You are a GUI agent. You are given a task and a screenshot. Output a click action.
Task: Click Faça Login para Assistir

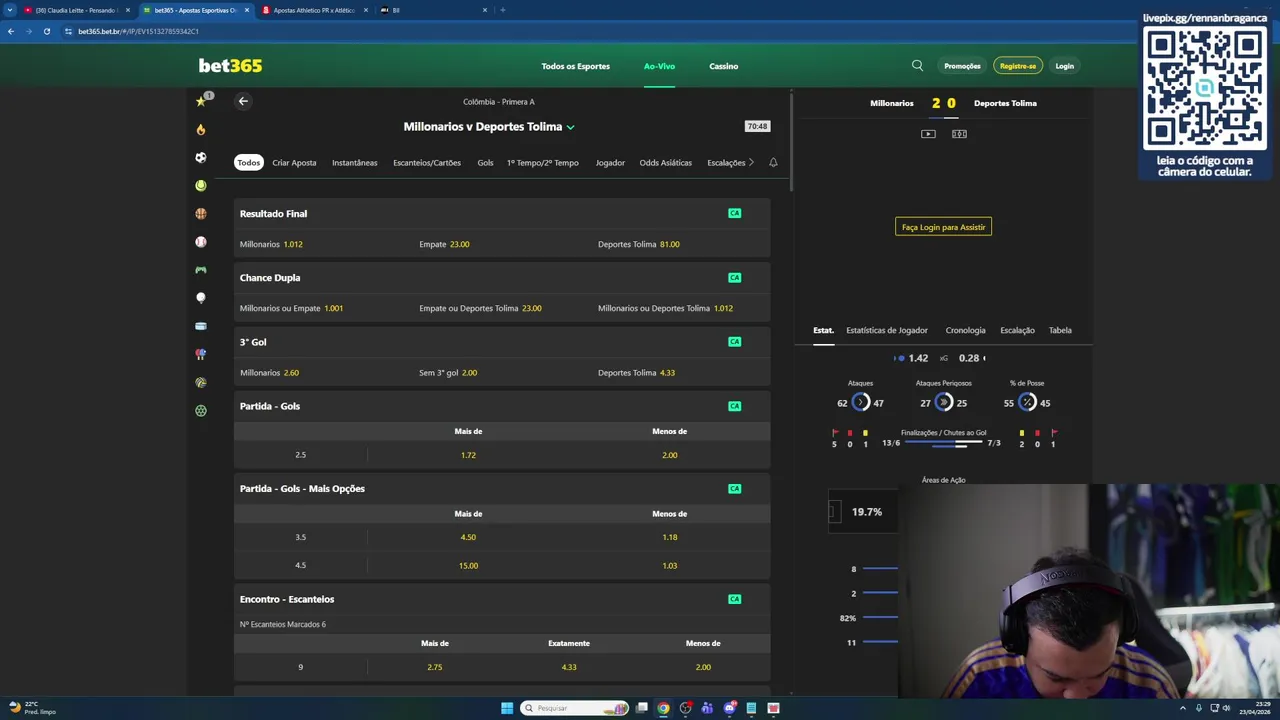pyautogui.click(x=943, y=227)
